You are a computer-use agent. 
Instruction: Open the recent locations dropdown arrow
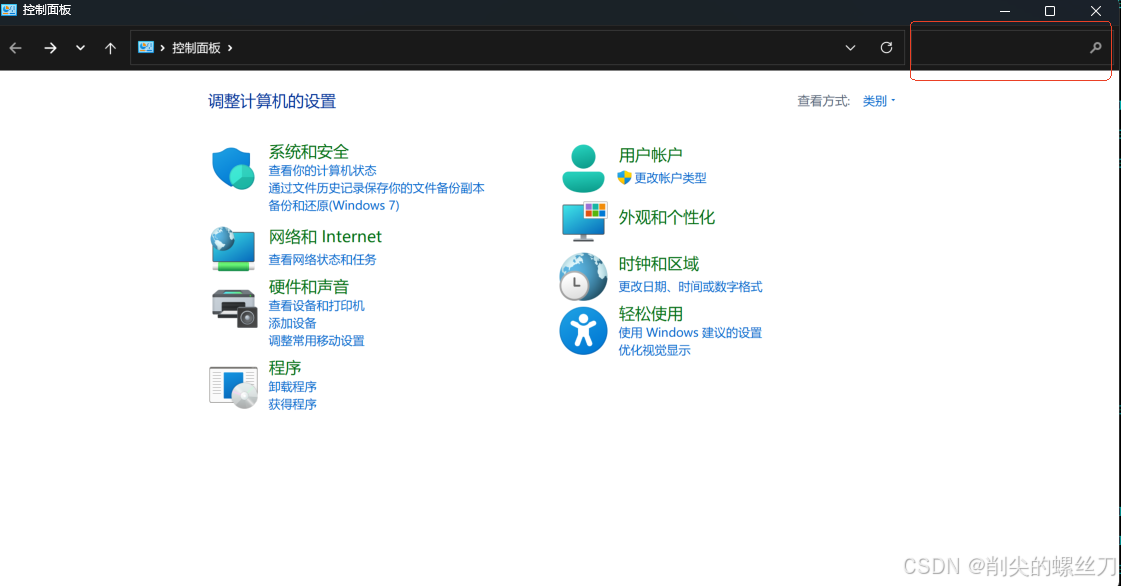pos(80,48)
